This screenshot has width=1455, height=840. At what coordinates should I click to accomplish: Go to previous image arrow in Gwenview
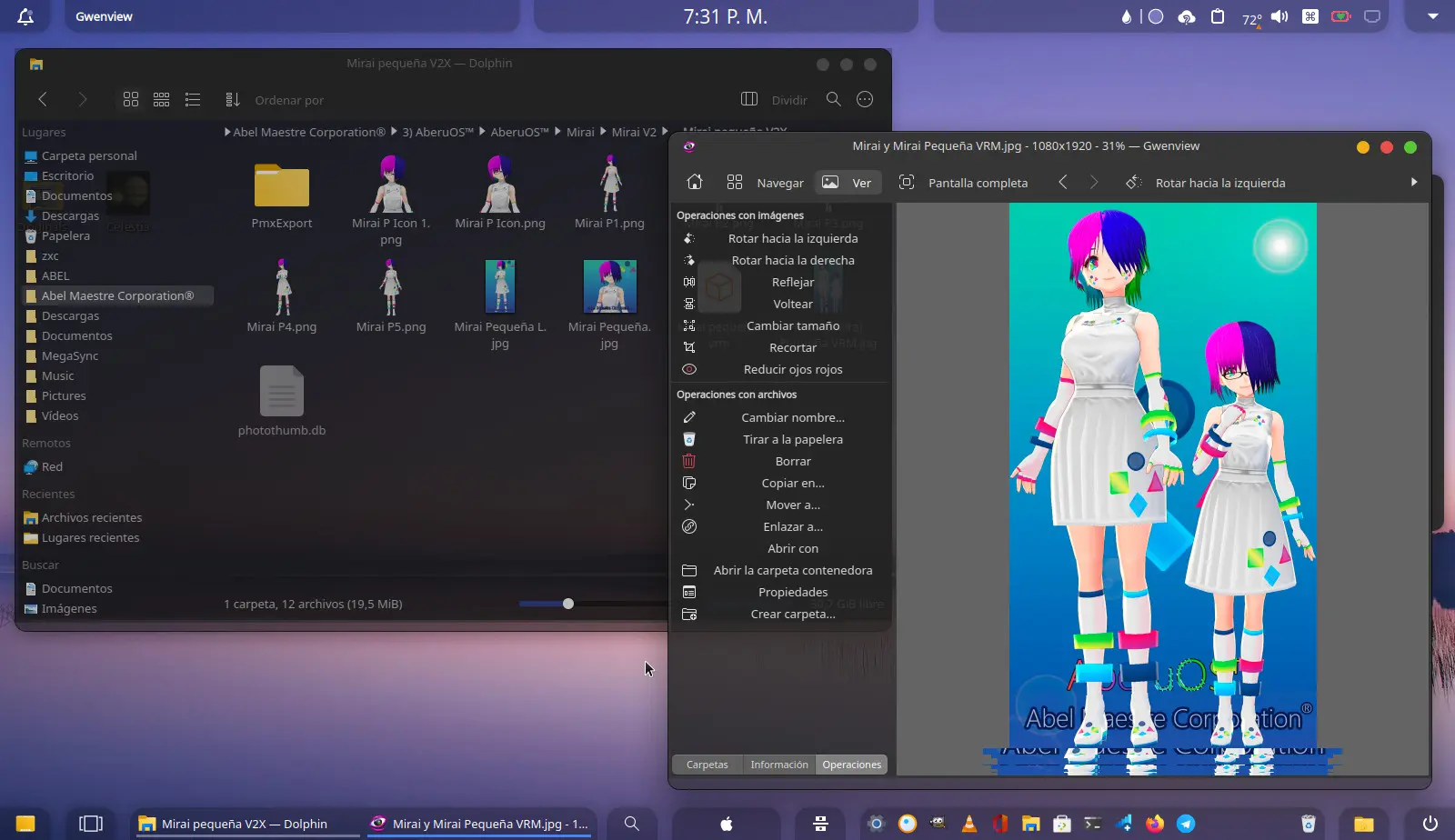pyautogui.click(x=1063, y=183)
